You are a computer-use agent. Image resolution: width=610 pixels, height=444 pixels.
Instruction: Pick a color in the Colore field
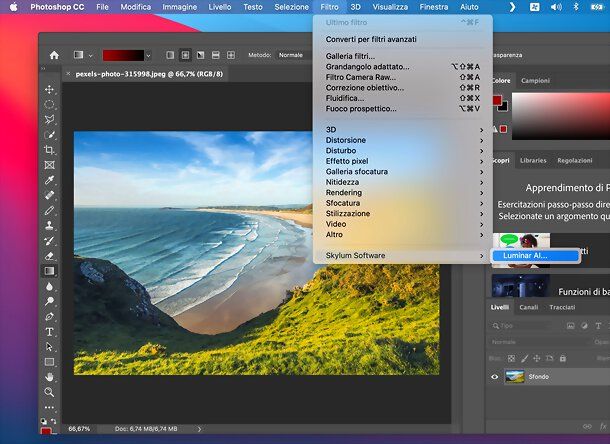click(x=561, y=116)
